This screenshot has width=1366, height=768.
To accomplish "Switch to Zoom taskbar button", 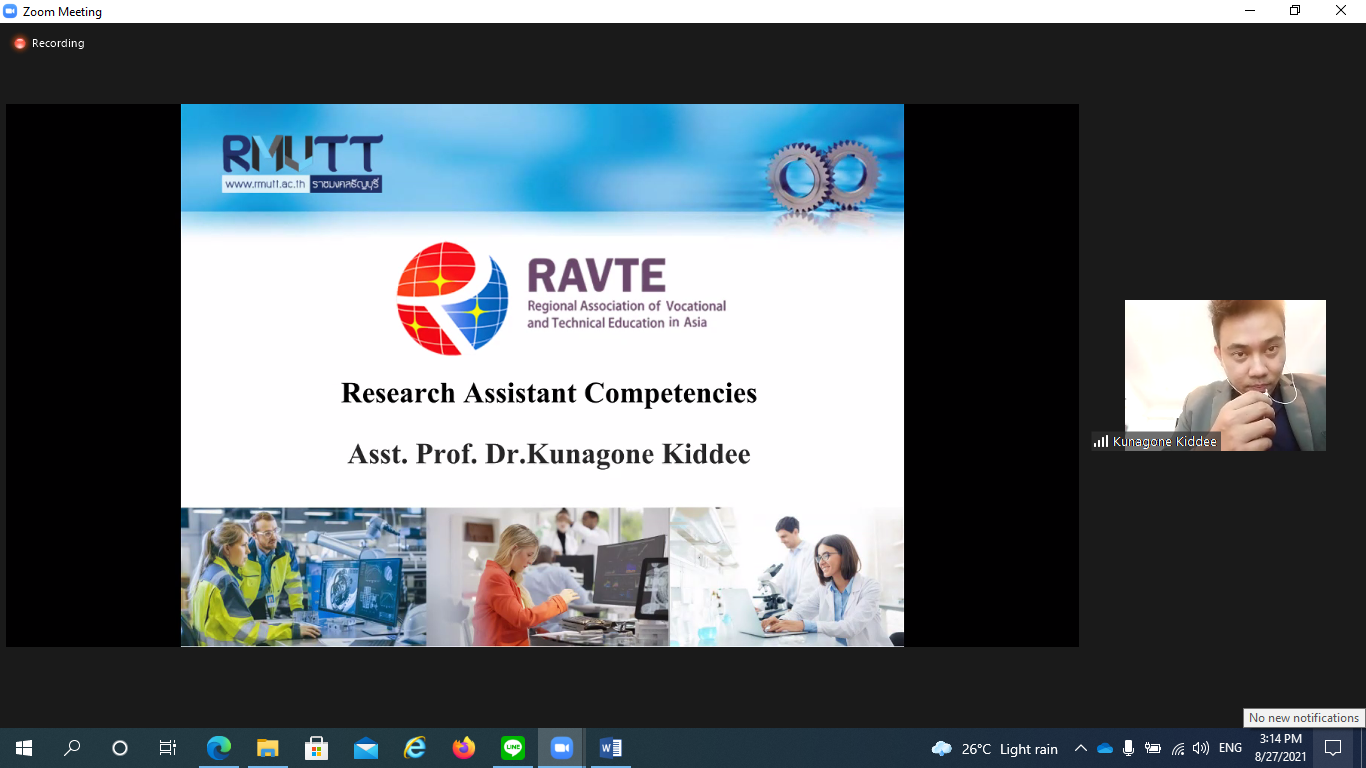I will pyautogui.click(x=561, y=748).
